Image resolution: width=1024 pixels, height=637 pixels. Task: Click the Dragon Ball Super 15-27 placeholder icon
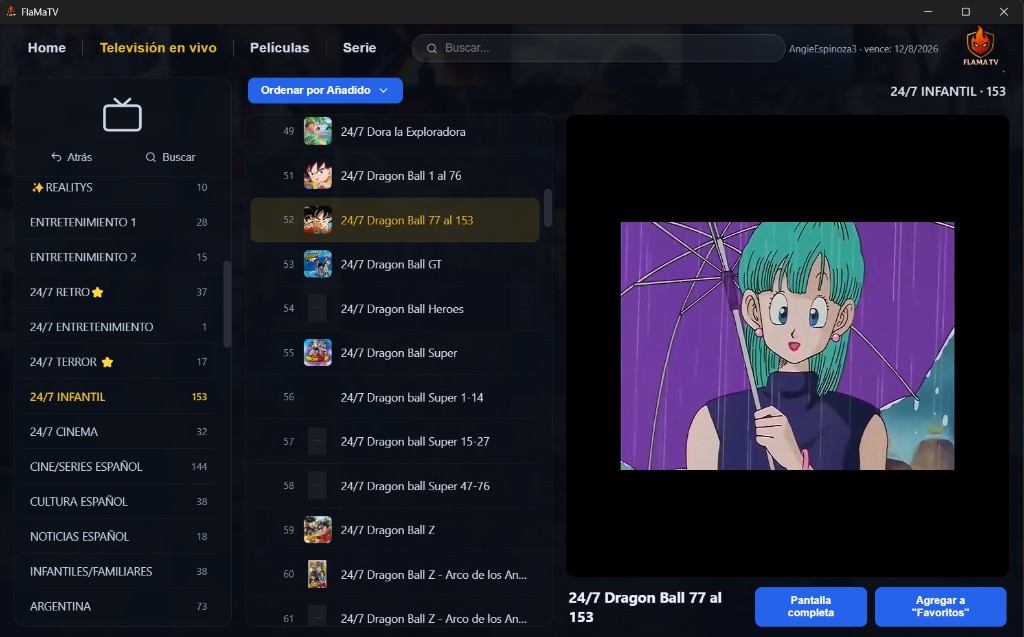[x=317, y=442]
